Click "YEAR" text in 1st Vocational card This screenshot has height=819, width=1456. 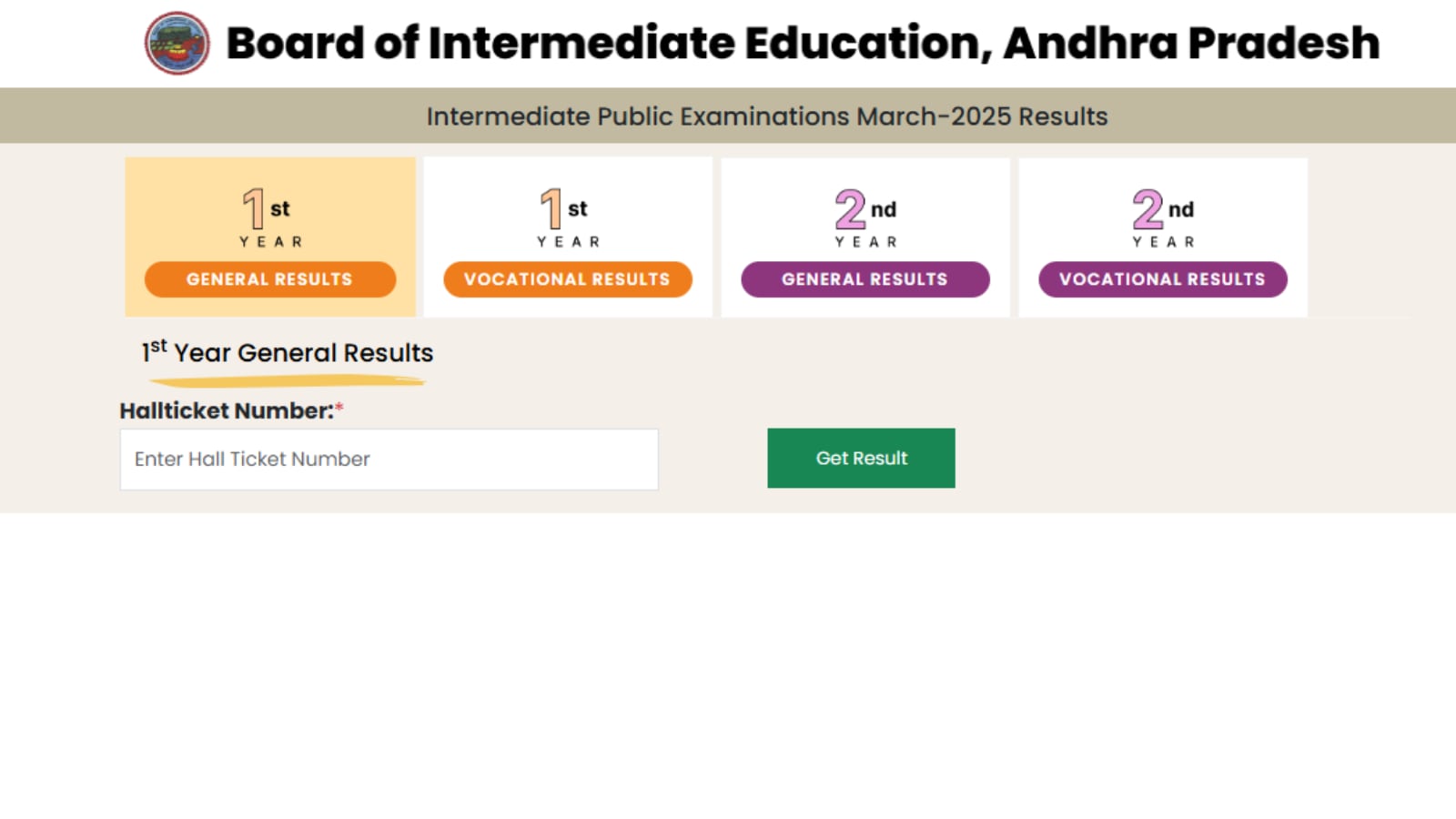tap(568, 242)
